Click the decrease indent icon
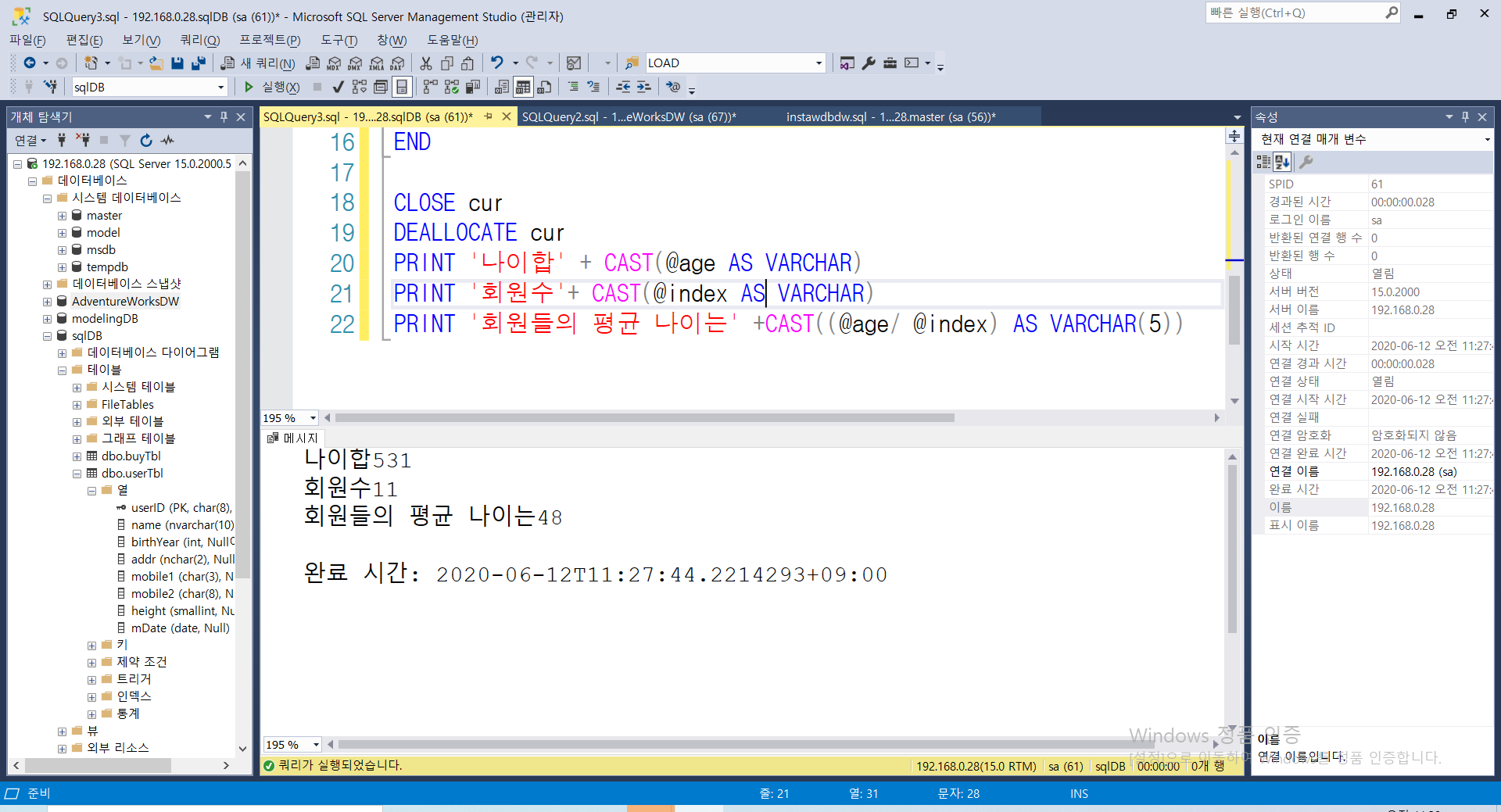Image resolution: width=1501 pixels, height=812 pixels. click(x=623, y=87)
